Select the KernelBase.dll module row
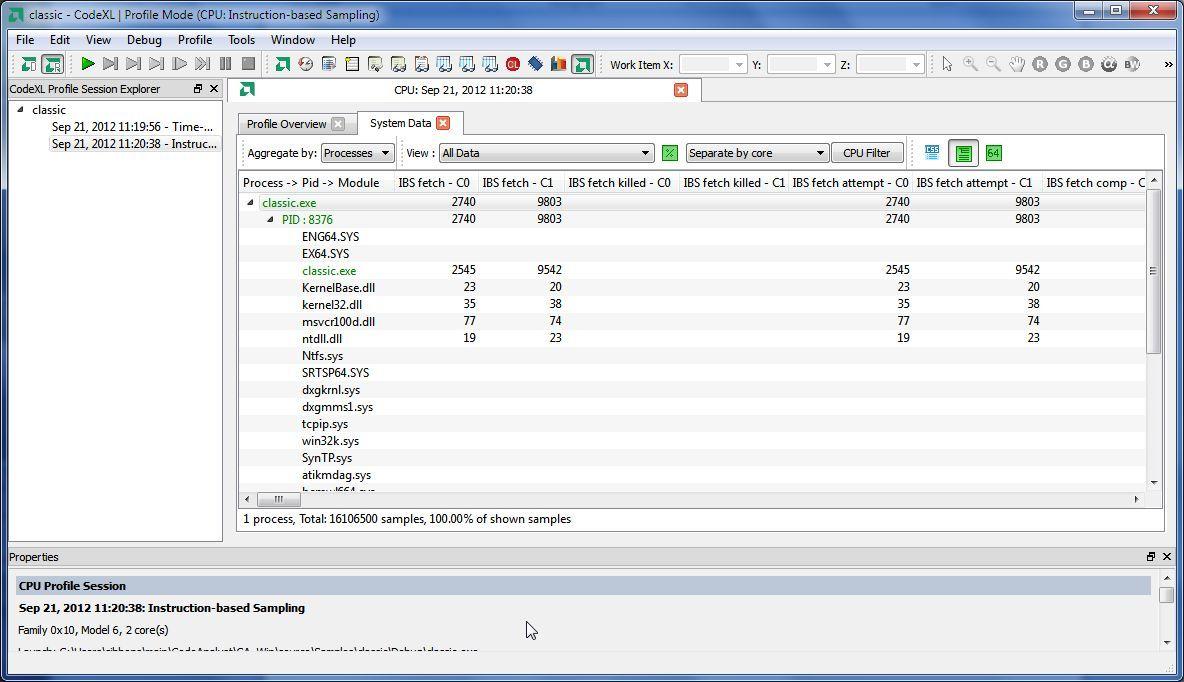1184x682 pixels. [692, 288]
